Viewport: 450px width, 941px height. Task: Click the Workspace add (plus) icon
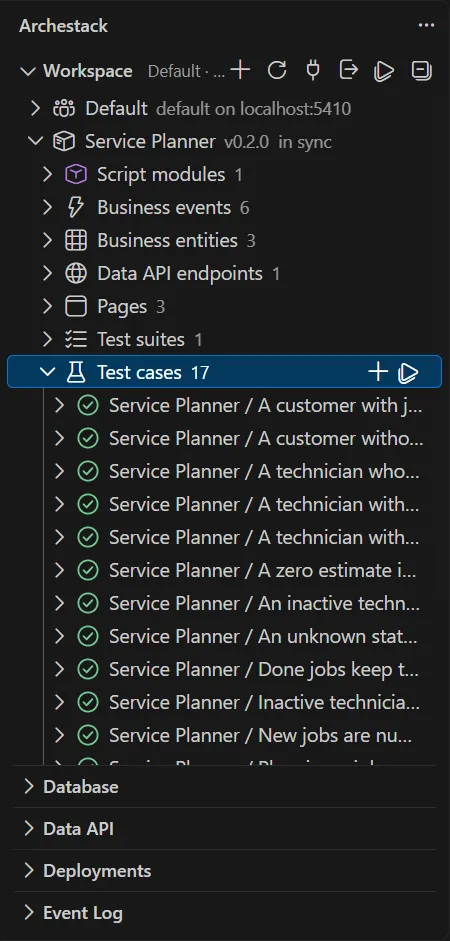(240, 70)
